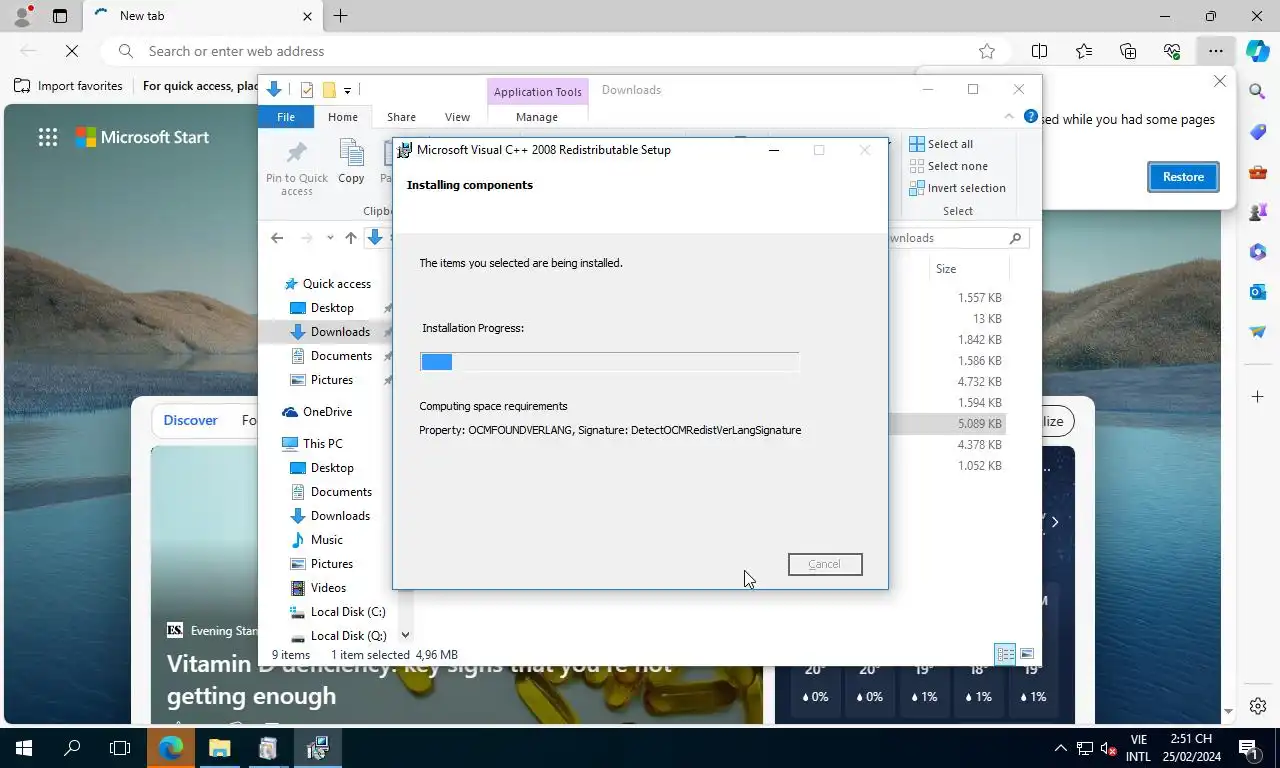The image size is (1280, 768).
Task: Open Explorer File menu
Action: click(x=286, y=117)
